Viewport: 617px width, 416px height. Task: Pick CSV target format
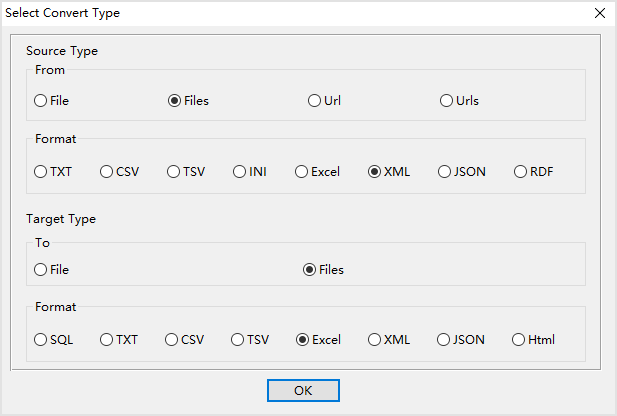click(x=172, y=339)
